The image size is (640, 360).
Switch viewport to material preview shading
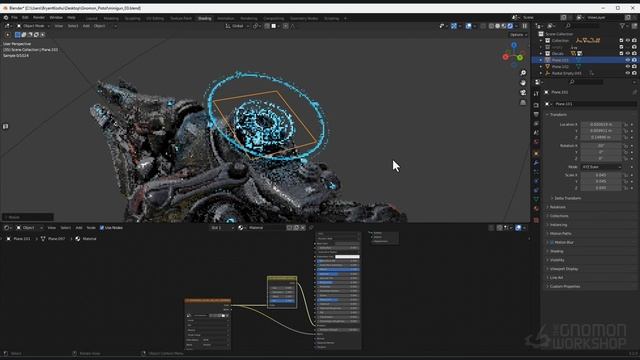[504, 26]
